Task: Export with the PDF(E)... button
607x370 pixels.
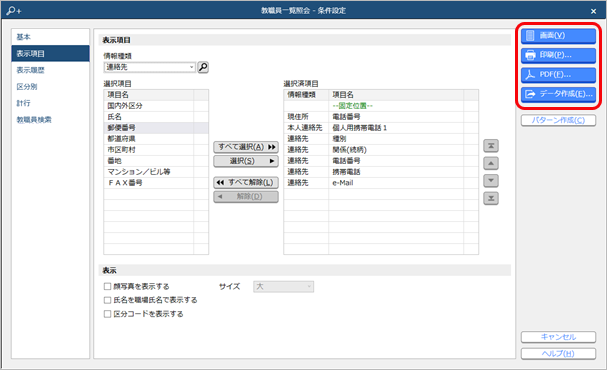Action: (x=558, y=74)
